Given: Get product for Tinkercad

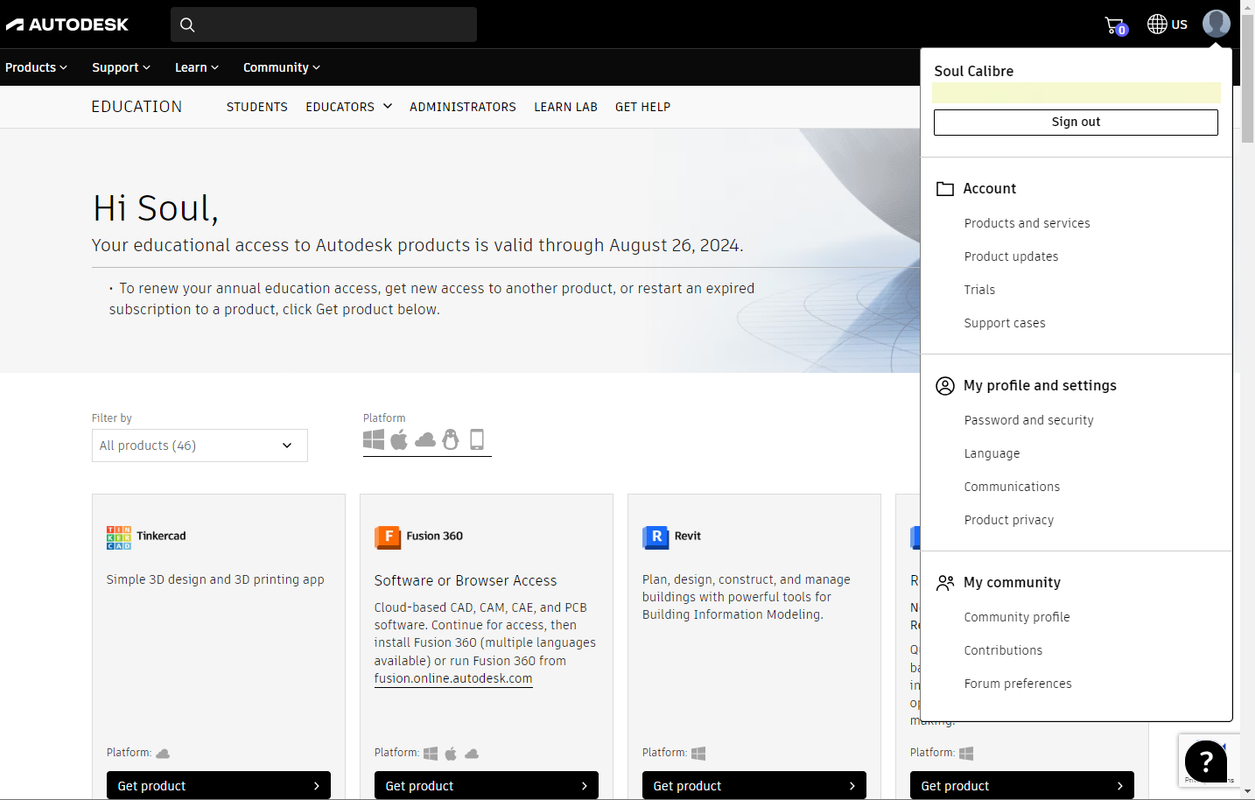Looking at the screenshot, I should click(219, 786).
